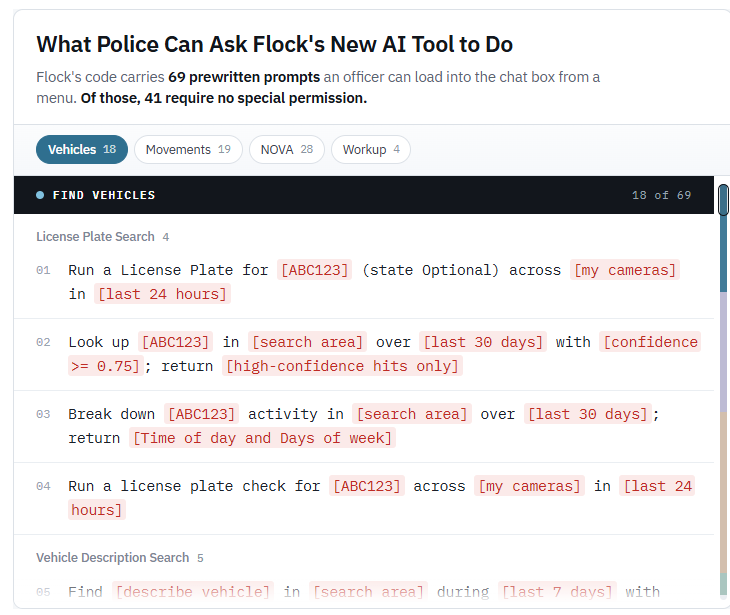
Task: Click the blue dot beside FIND VEHICLES
Action: point(40,195)
